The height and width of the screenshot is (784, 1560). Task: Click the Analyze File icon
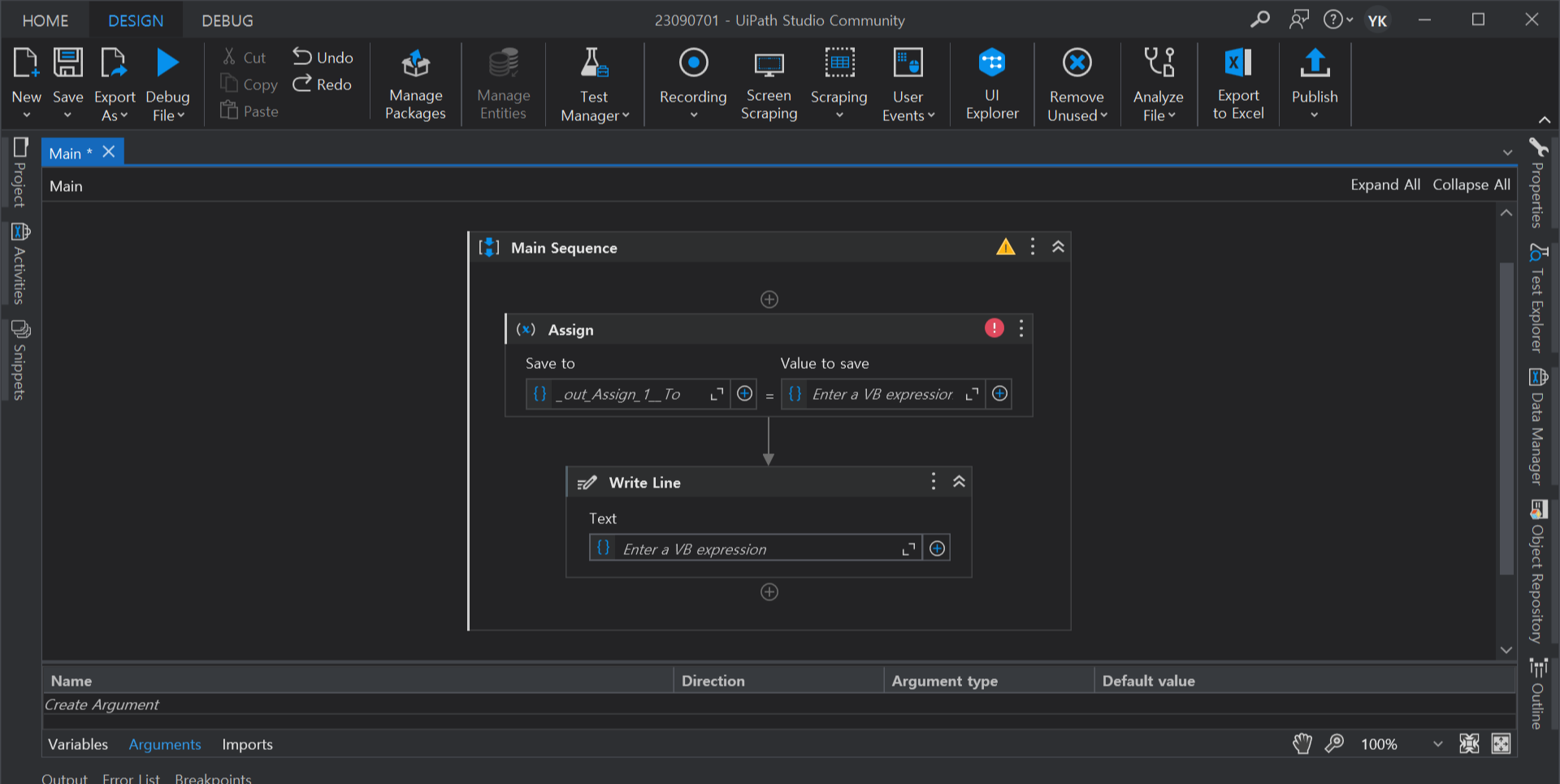[x=1159, y=63]
